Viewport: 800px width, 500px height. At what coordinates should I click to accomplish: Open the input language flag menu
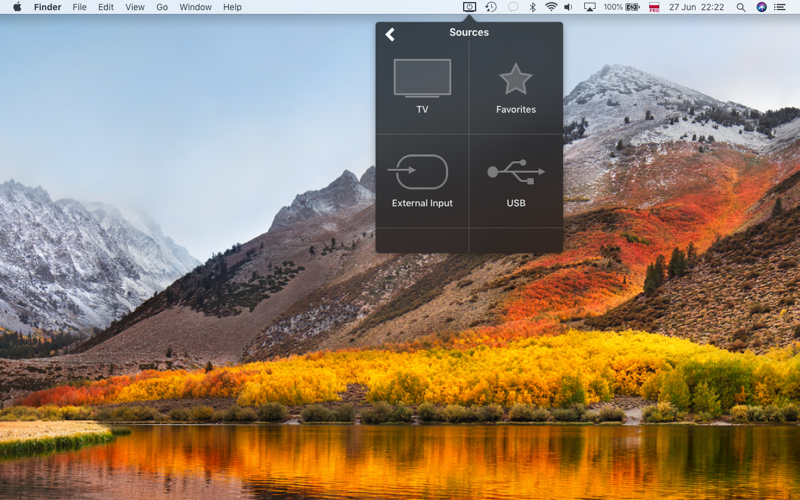click(654, 7)
